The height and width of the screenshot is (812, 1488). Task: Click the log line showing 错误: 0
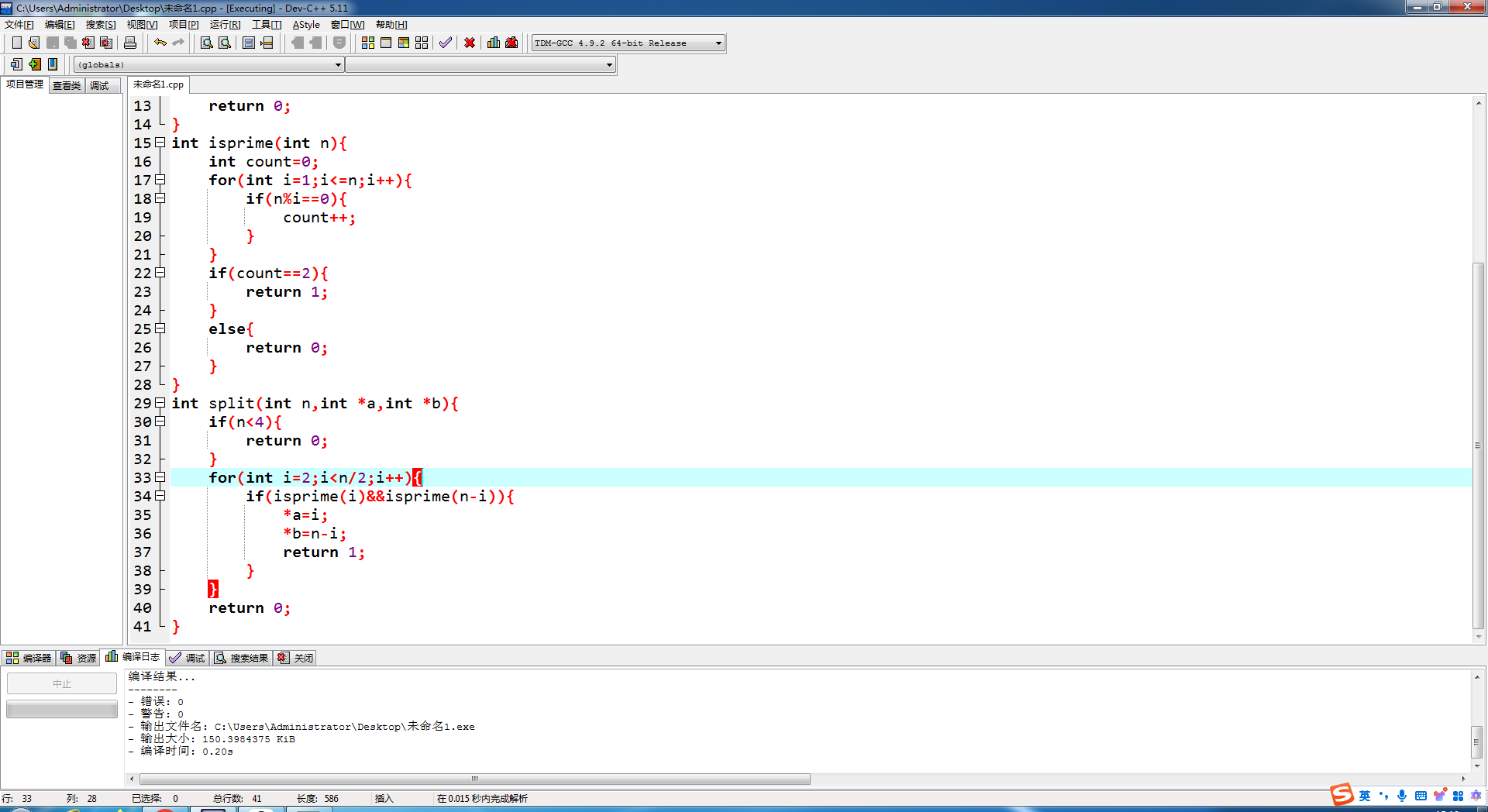pyautogui.click(x=156, y=702)
